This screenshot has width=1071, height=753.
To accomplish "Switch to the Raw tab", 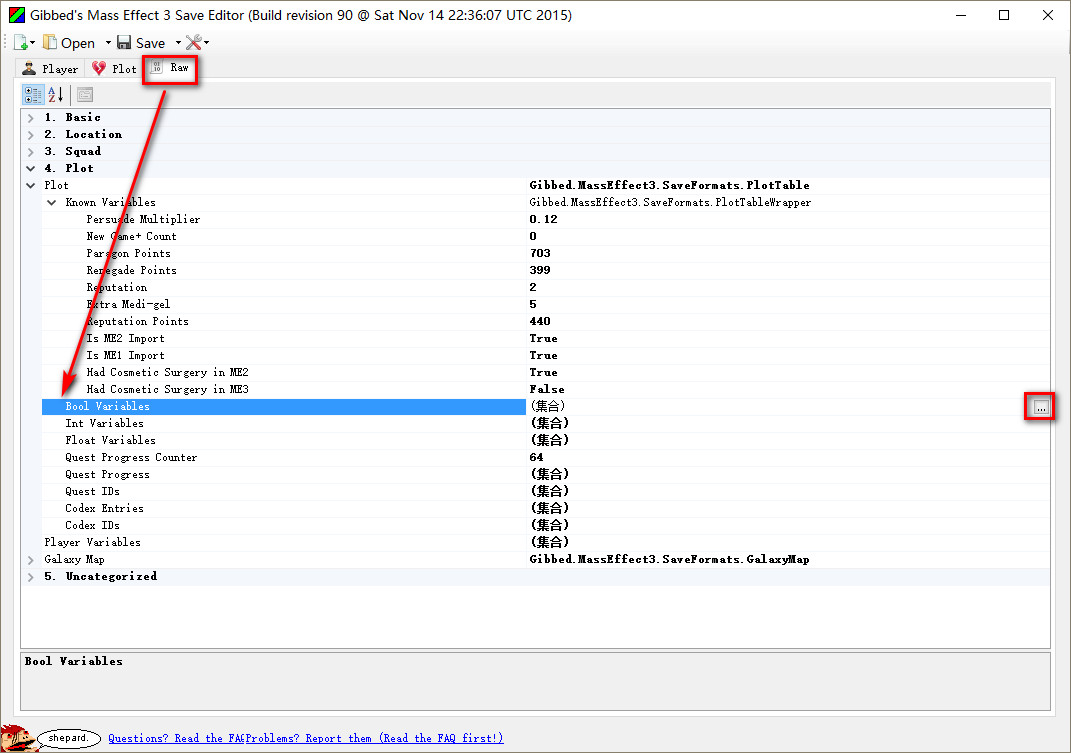I will (170, 68).
